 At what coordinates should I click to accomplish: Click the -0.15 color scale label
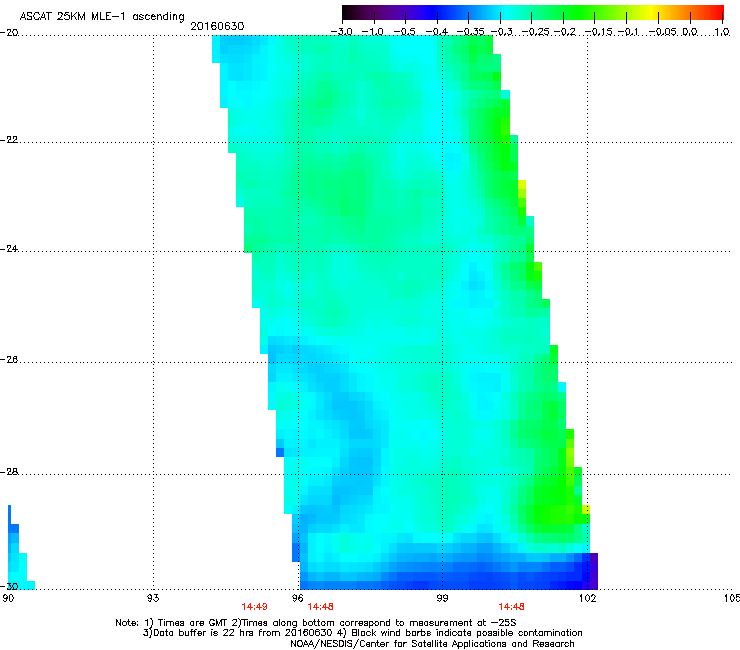599,32
